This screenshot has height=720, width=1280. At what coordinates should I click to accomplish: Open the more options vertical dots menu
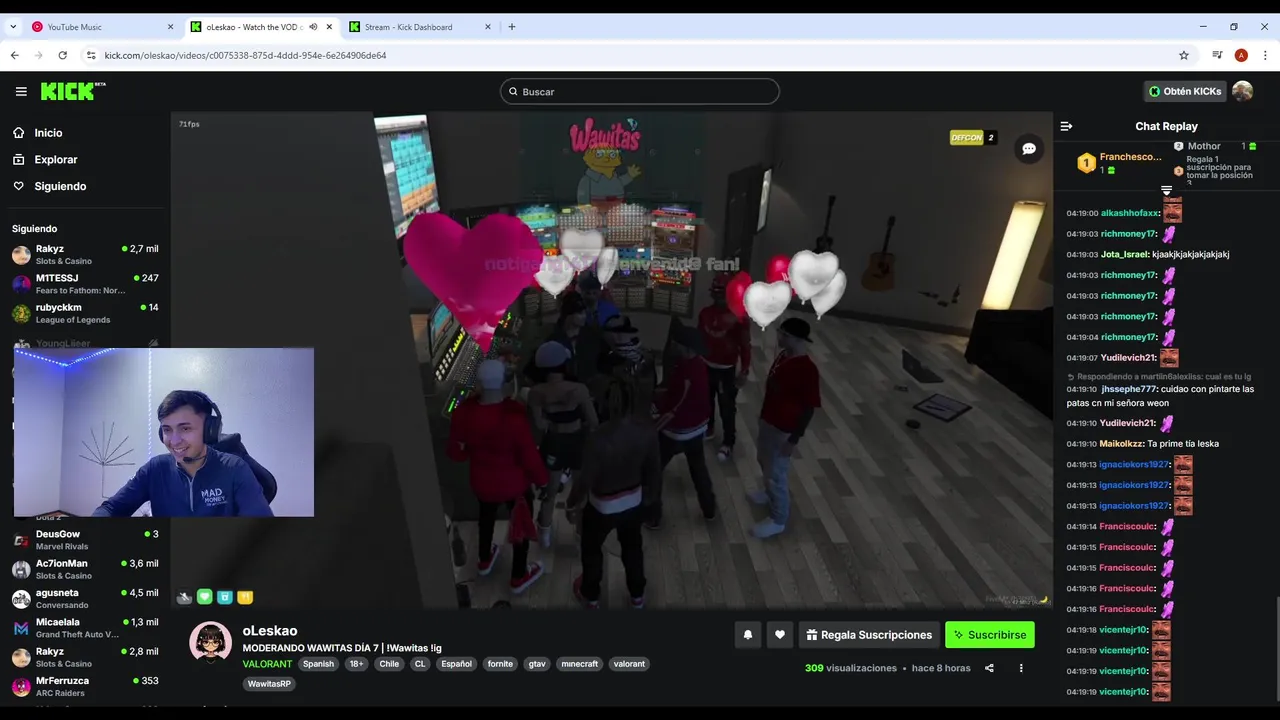pos(1021,668)
